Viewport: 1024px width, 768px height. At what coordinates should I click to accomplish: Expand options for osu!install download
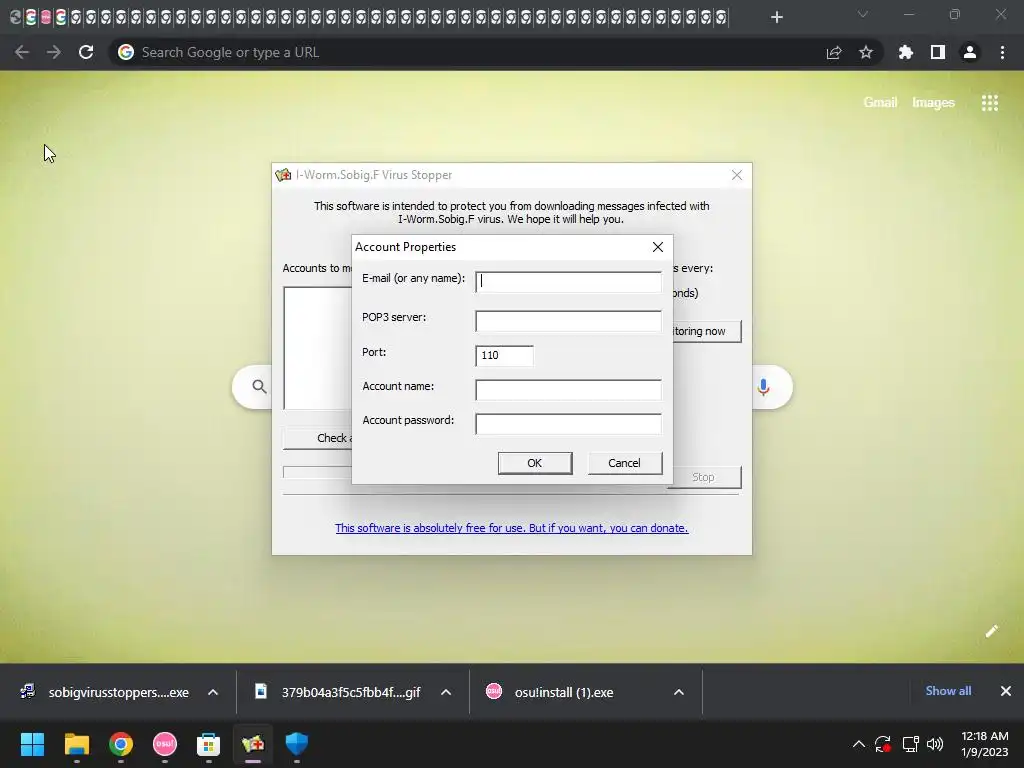679,692
